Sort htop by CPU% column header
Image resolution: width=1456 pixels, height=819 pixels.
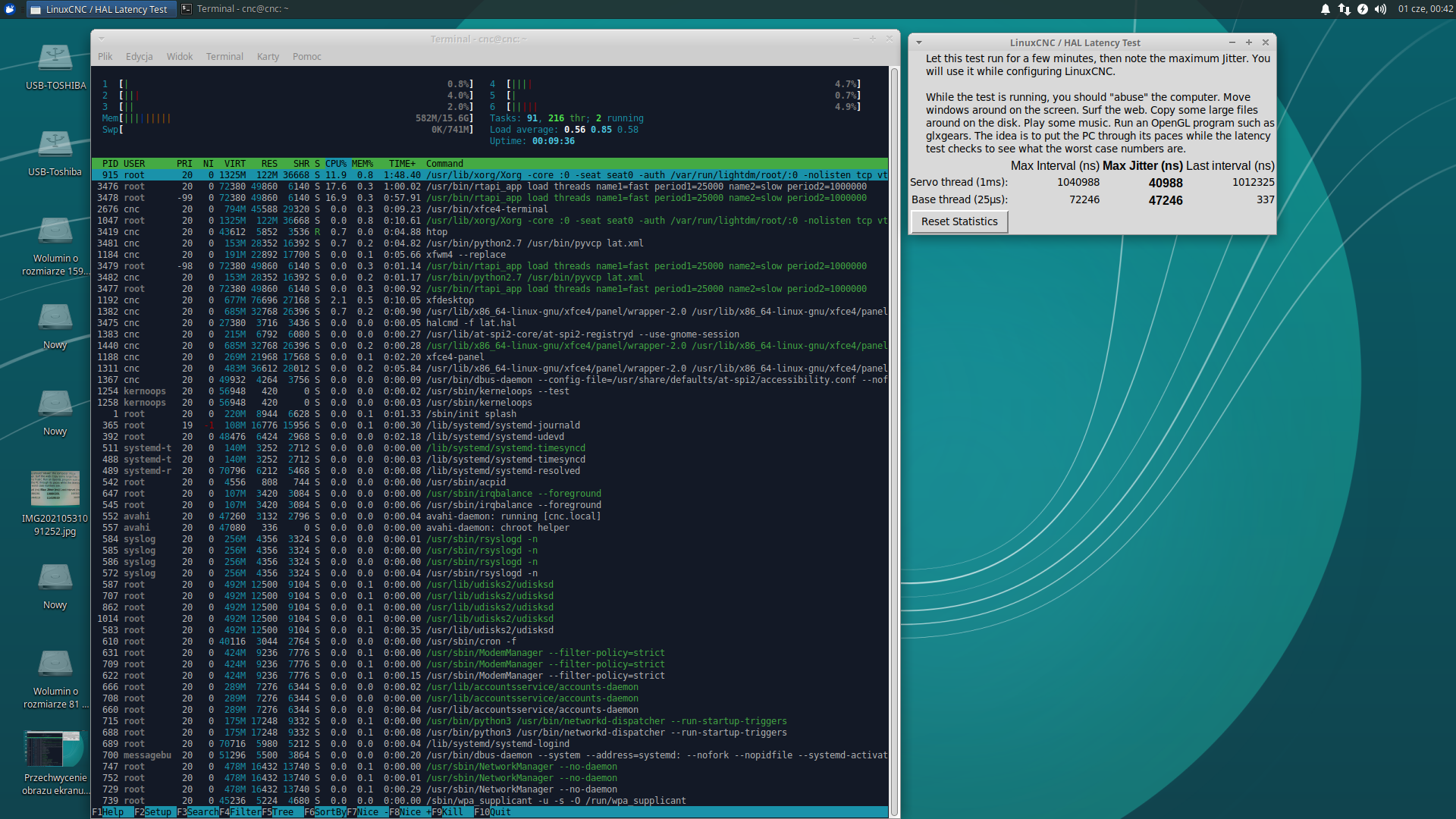pyautogui.click(x=336, y=164)
